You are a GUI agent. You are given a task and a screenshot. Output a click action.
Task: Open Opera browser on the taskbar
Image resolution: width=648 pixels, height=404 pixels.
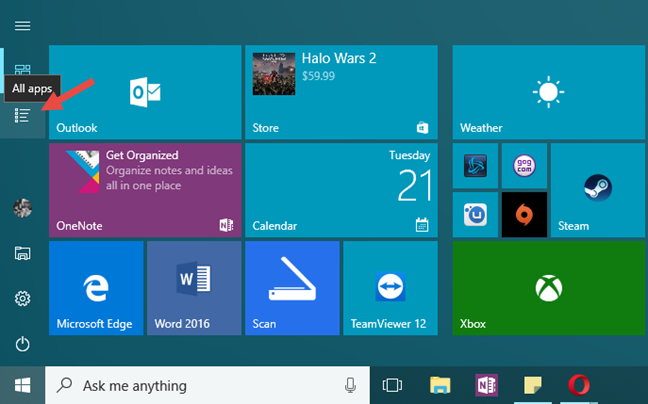pos(579,385)
